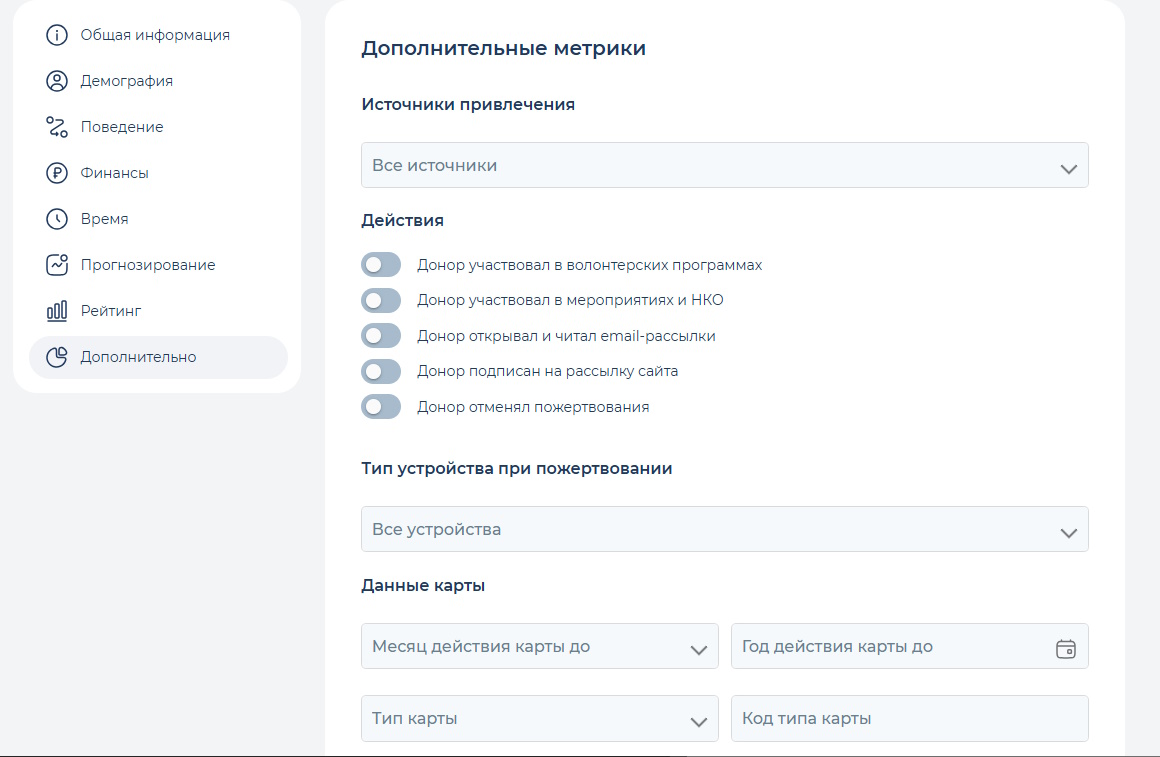Enable Донор участвовал в волонтерских программах

pos(381,264)
